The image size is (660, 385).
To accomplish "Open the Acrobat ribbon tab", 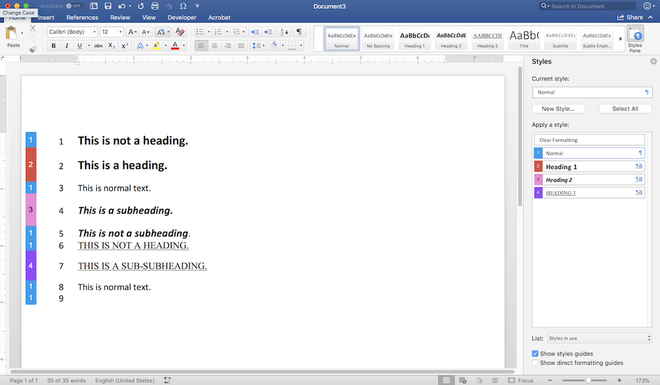I will point(219,18).
